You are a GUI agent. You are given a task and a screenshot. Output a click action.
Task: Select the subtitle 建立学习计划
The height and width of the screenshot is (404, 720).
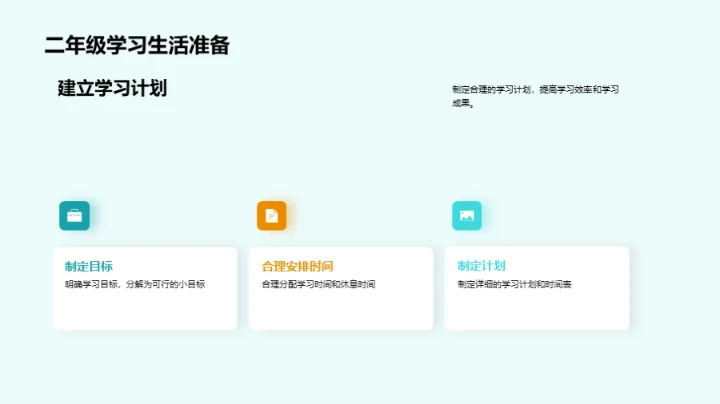click(x=112, y=88)
